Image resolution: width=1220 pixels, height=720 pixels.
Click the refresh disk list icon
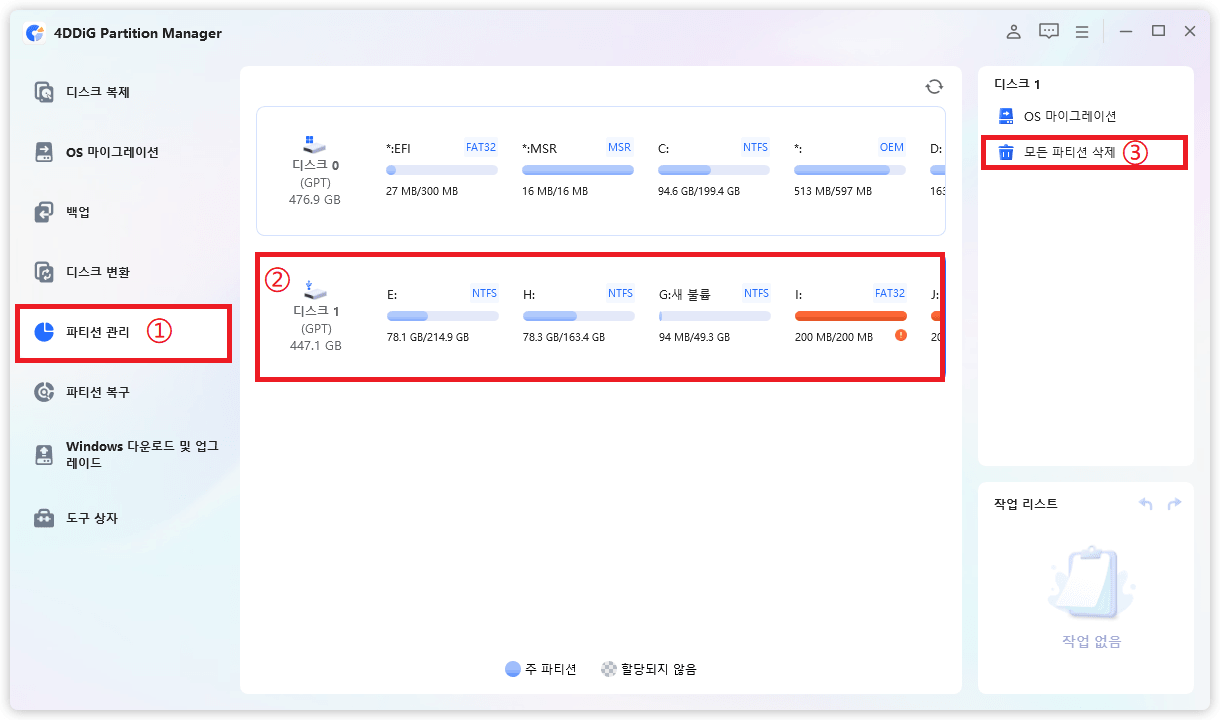934,87
